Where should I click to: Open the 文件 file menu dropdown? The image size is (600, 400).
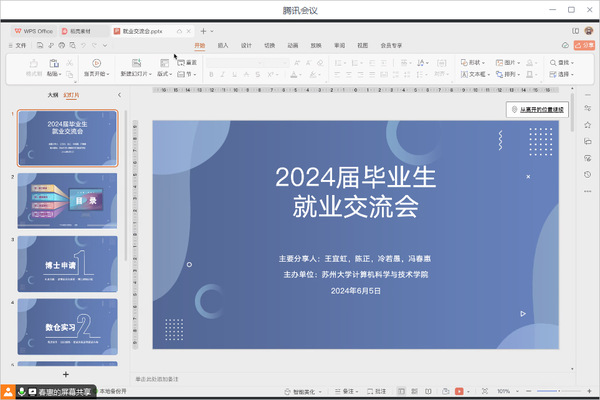22,45
